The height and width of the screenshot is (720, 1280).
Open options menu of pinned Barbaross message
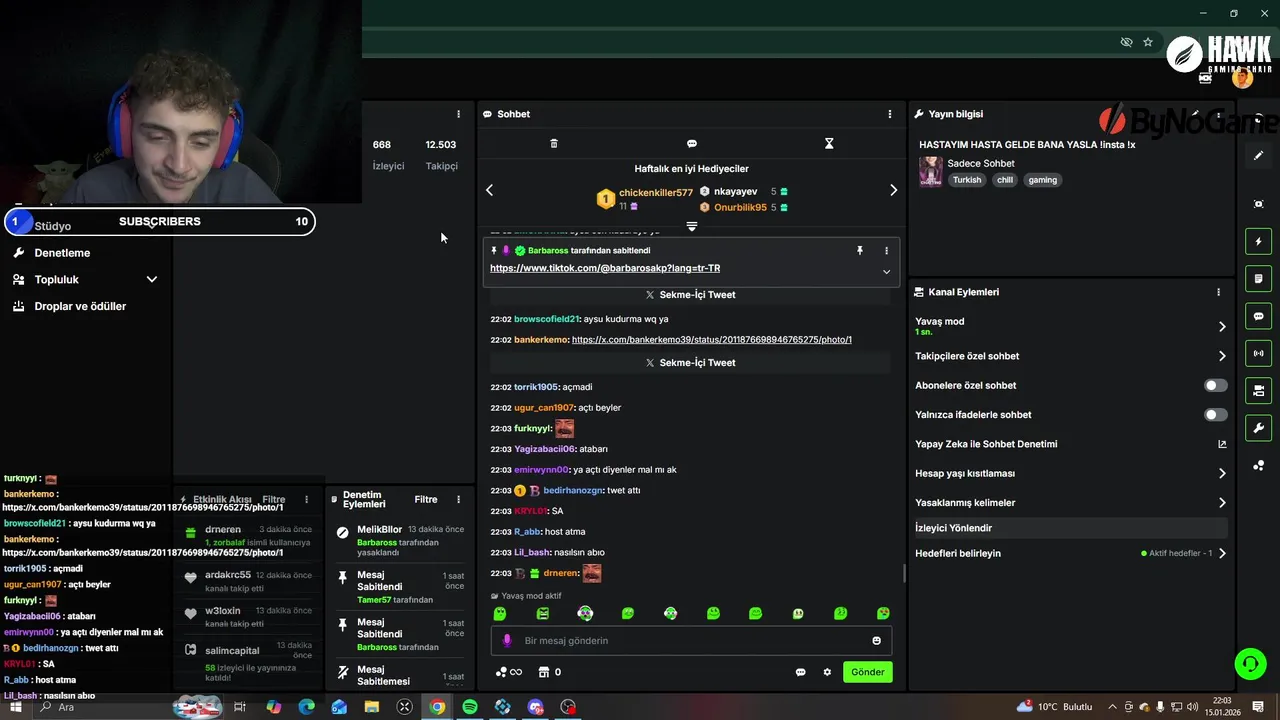click(886, 251)
